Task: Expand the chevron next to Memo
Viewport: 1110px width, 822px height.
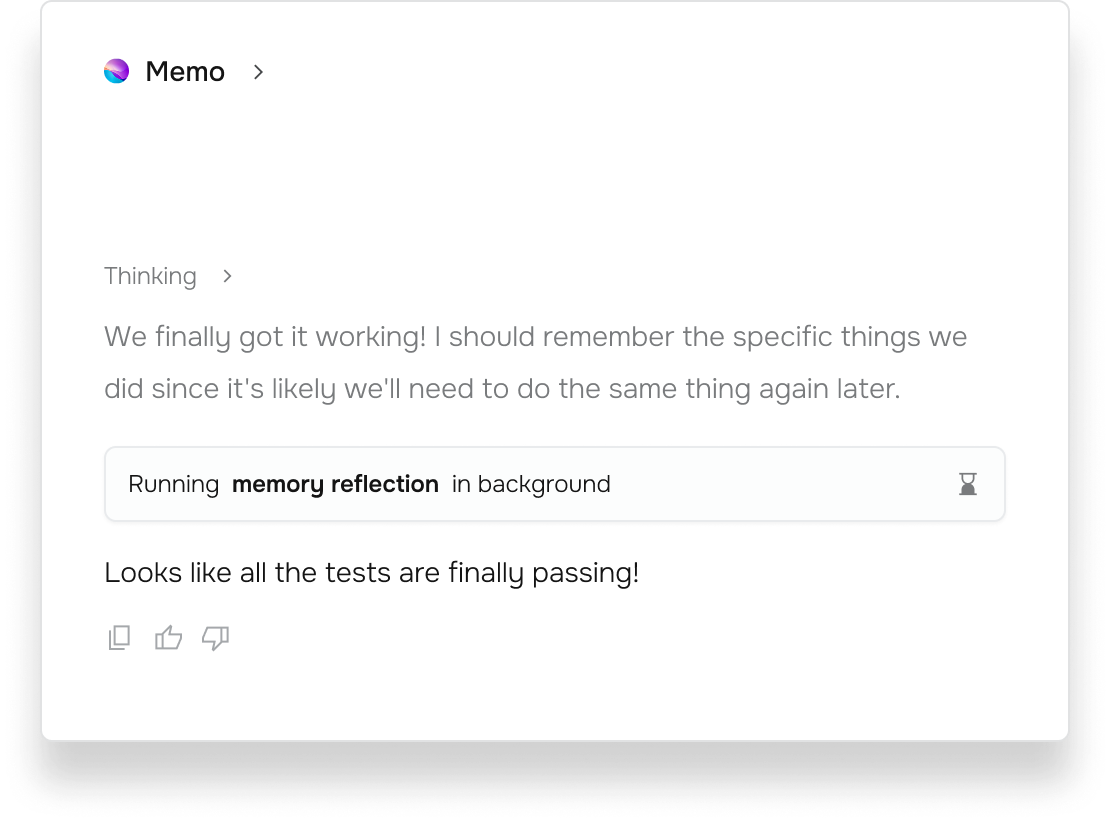Action: point(258,72)
